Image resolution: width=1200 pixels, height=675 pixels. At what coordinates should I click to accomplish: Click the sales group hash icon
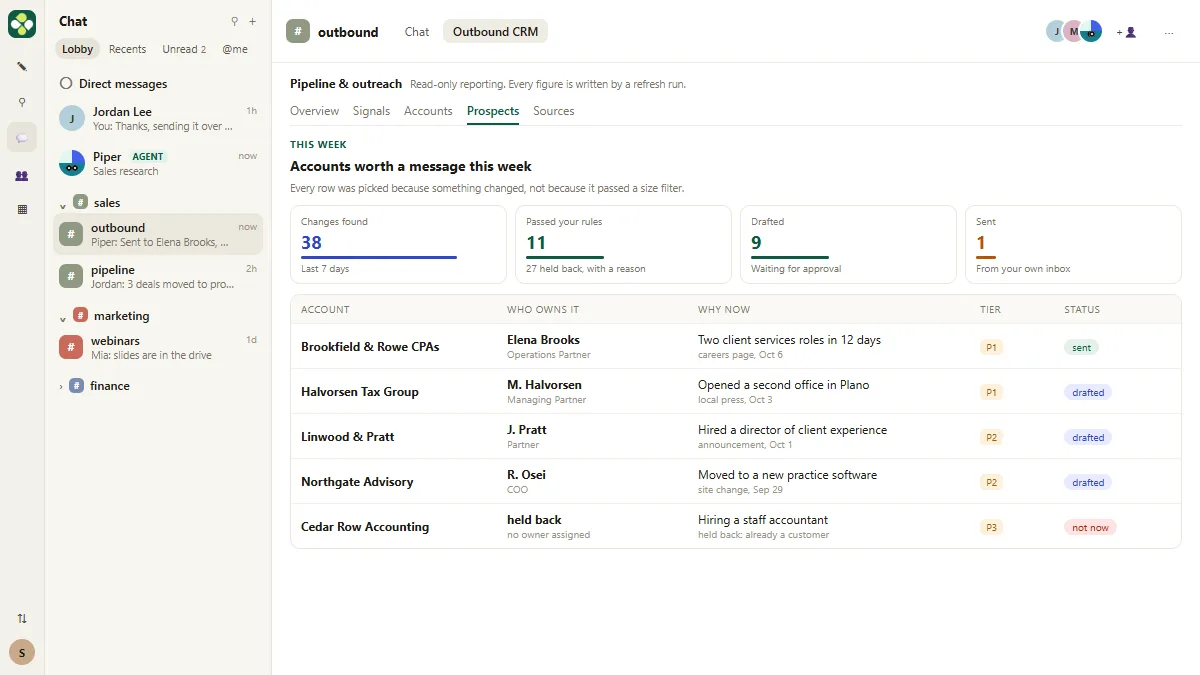pos(81,202)
